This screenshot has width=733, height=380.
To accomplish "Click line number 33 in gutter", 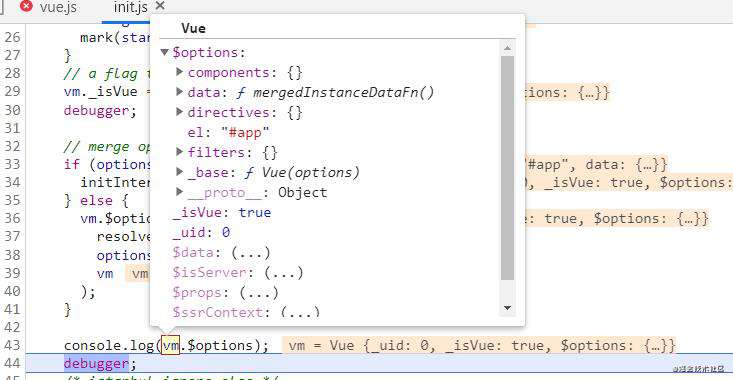I will tap(12, 165).
